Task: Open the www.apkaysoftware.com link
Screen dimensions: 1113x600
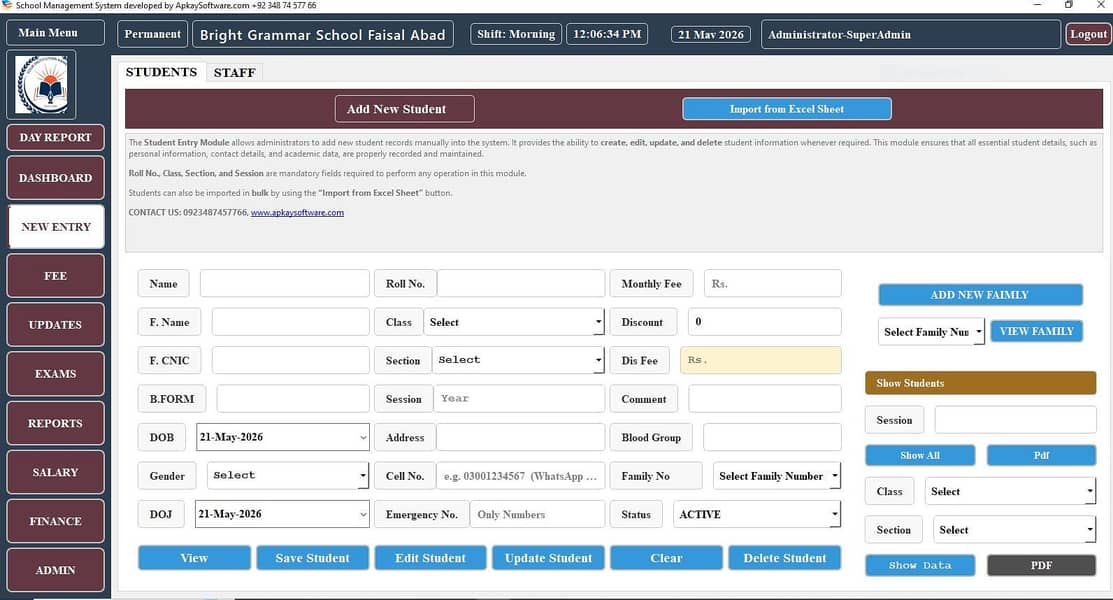Action: pos(297,212)
